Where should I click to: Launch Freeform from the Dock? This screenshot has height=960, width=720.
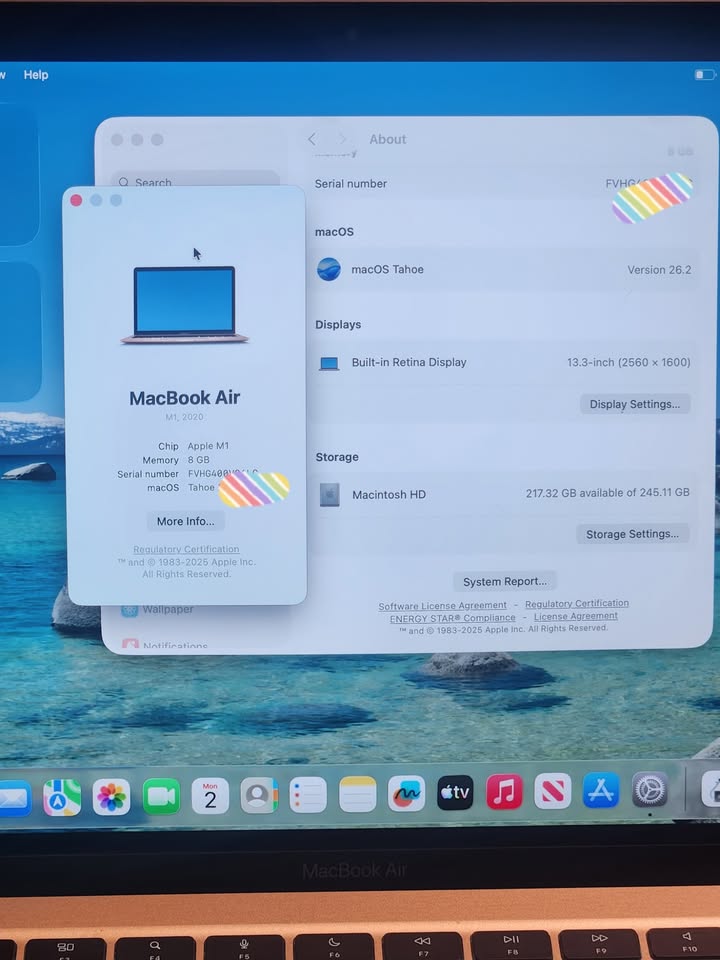407,793
